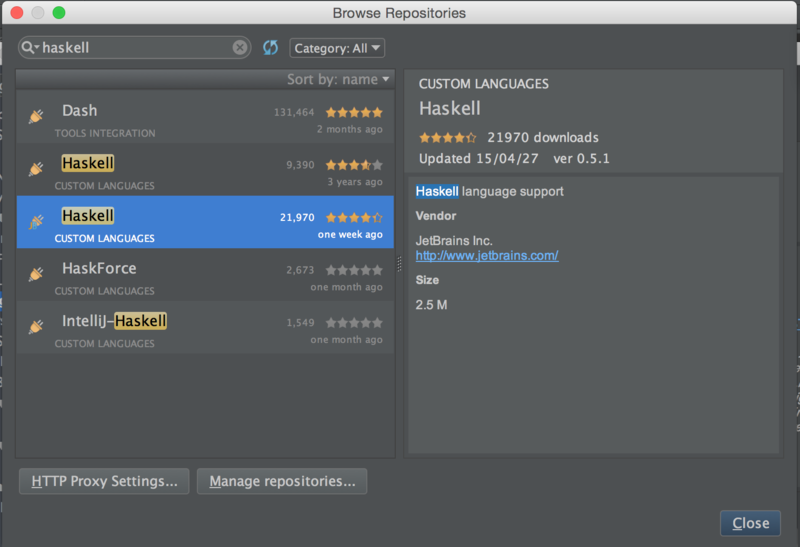Click the 131,464 download count for Dash
This screenshot has width=800, height=547.
(294, 112)
